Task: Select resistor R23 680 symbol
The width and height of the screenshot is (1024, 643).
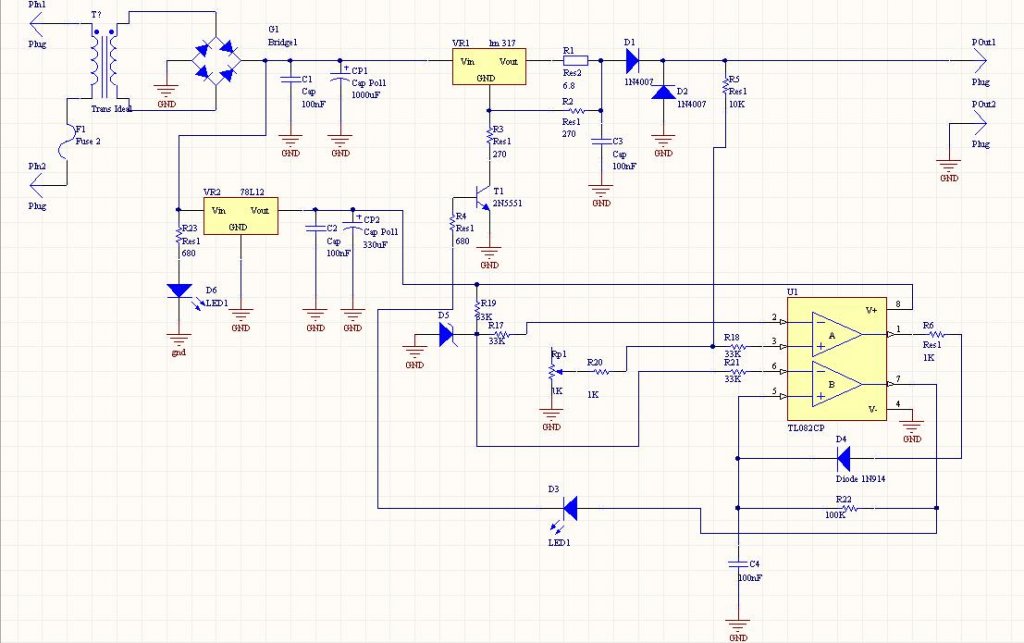Action: [179, 234]
